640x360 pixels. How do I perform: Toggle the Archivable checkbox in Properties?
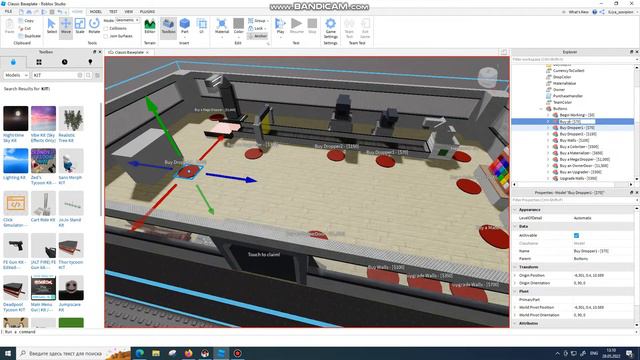click(576, 236)
